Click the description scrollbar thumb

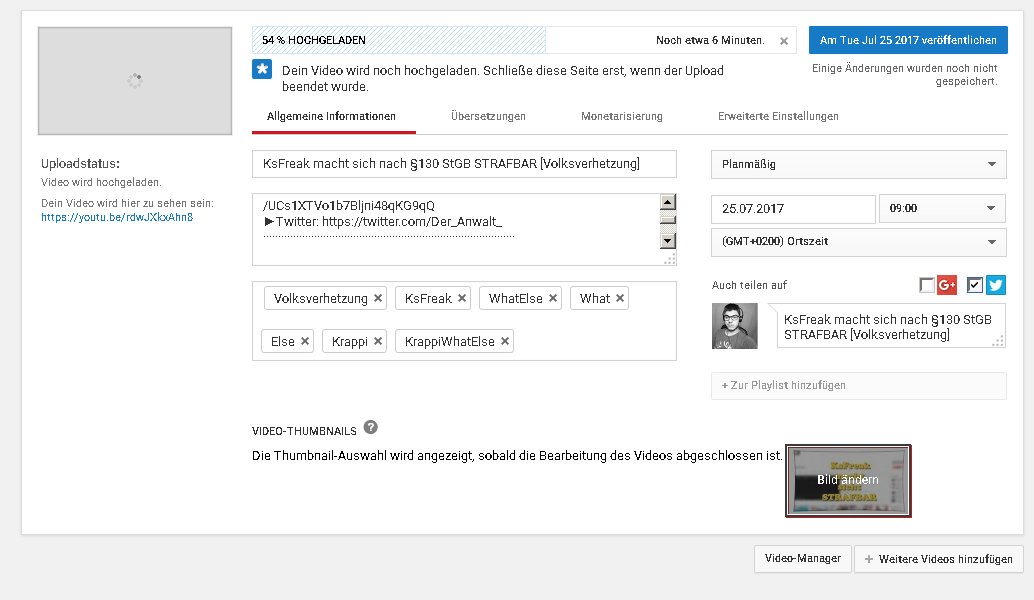668,220
